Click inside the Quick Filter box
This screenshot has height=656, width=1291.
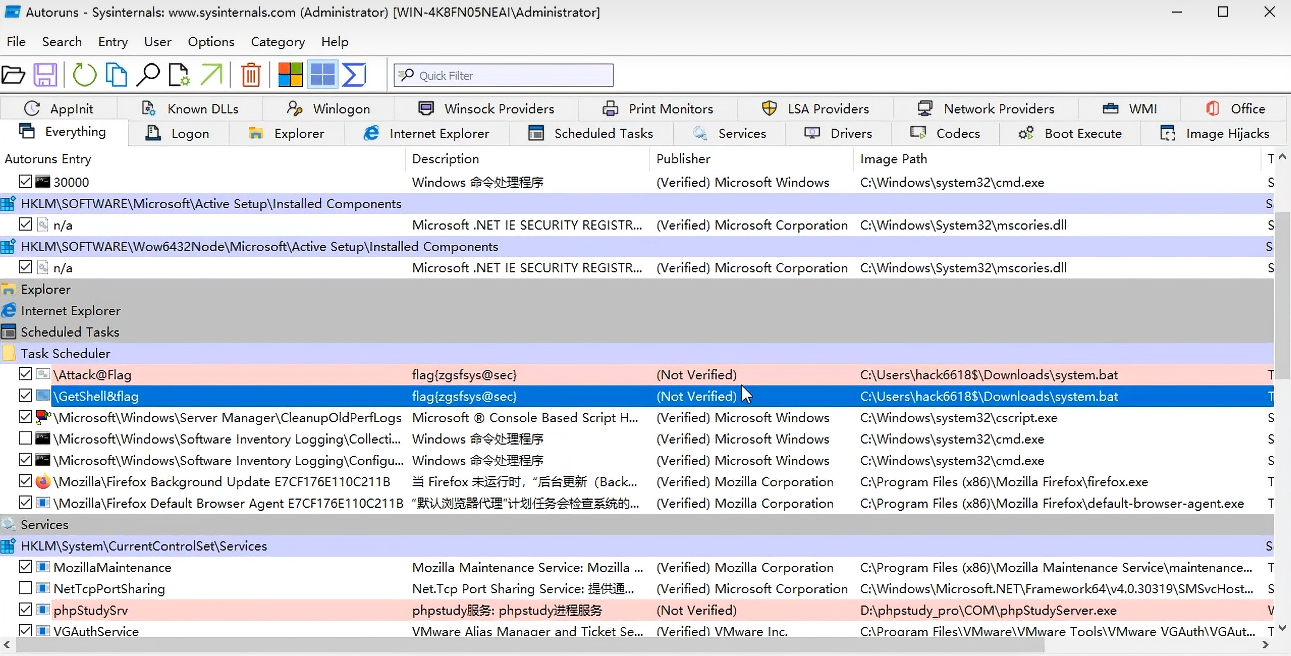point(504,76)
